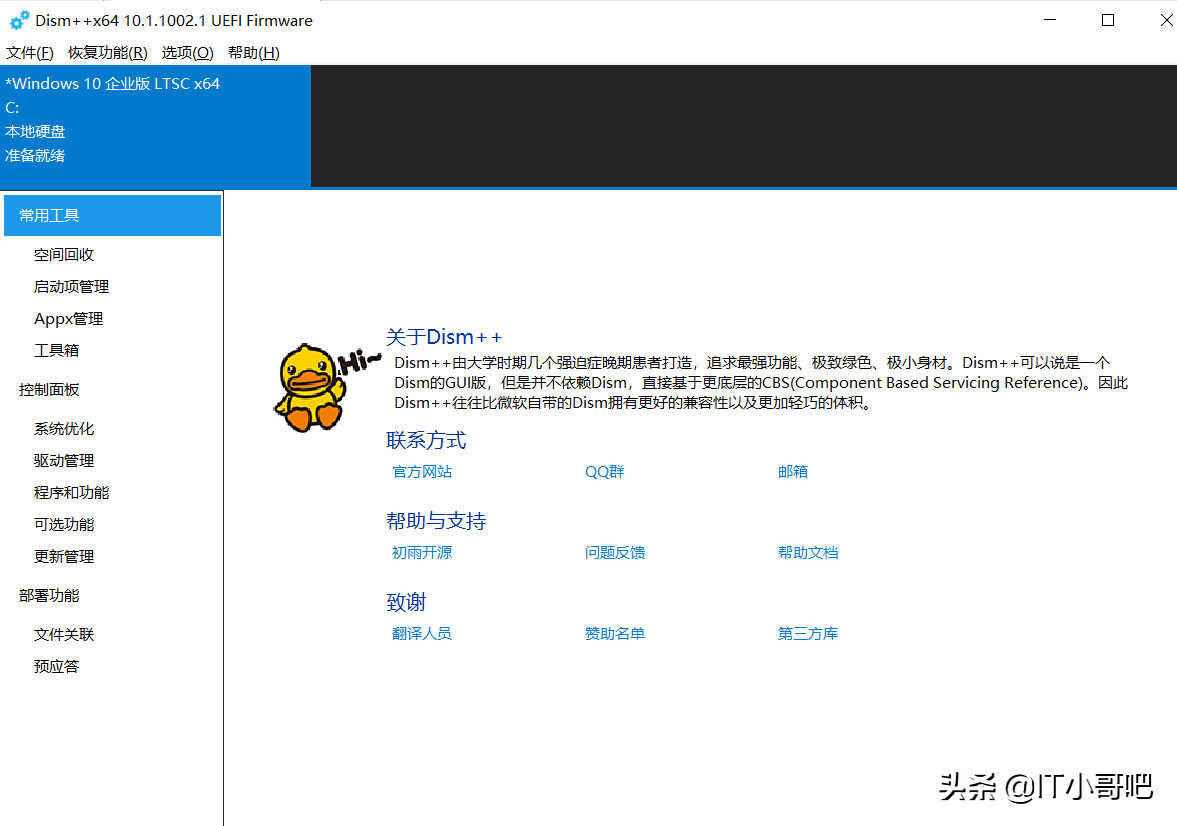Open the 文件(F) menu
Screen dimensions: 1177x826
[x=29, y=53]
